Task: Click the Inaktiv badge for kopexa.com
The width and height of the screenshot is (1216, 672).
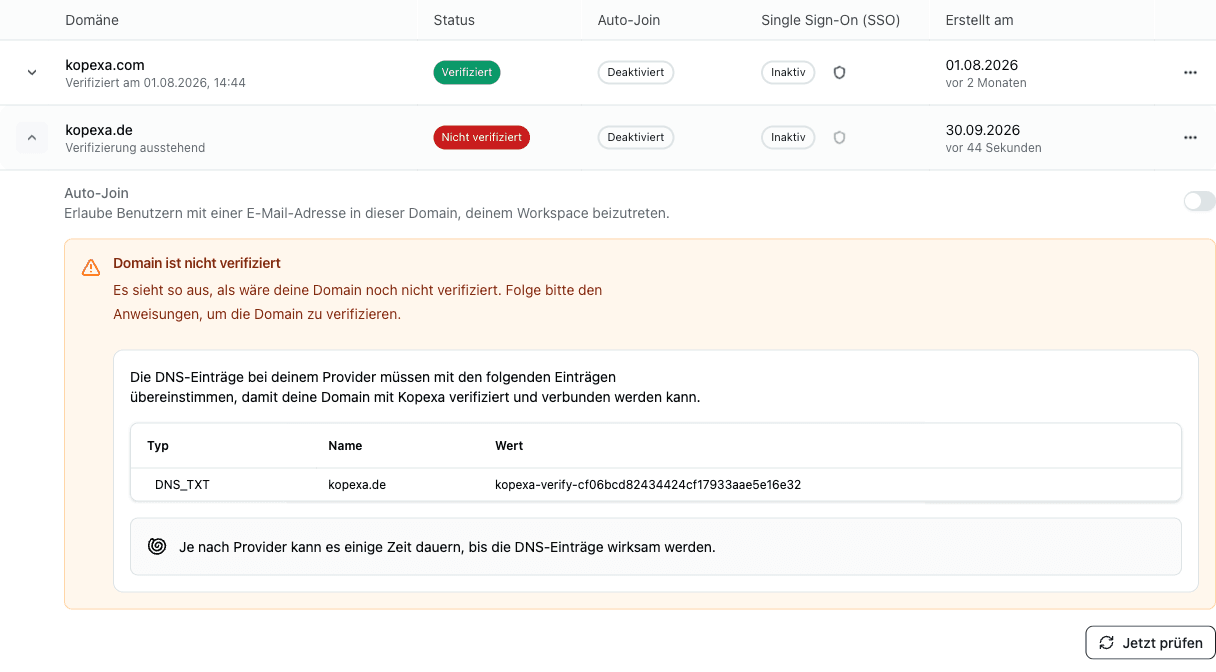Action: 788,72
